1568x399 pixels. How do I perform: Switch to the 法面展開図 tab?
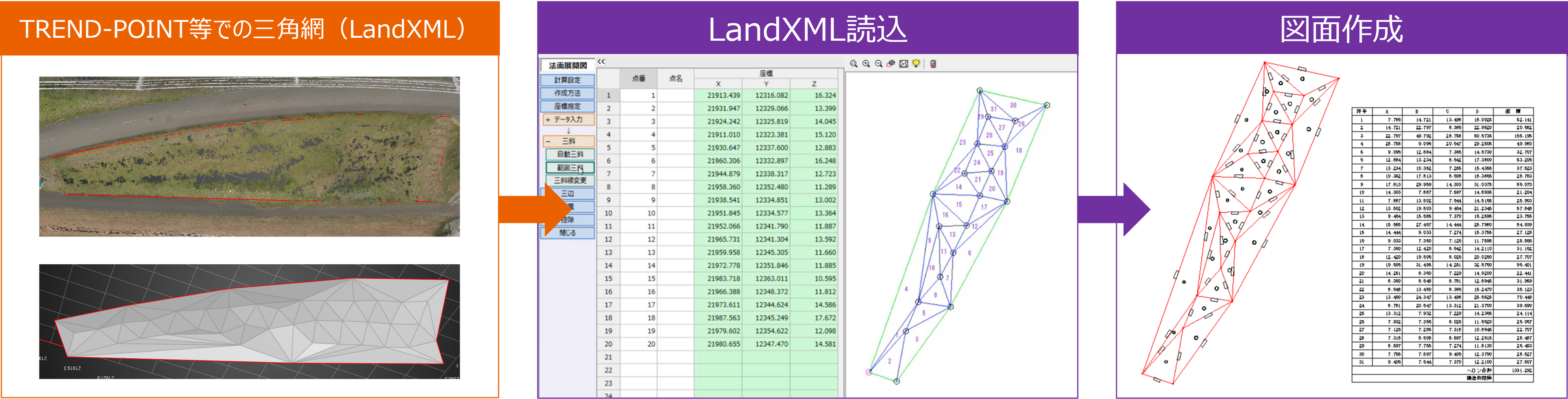pos(568,66)
